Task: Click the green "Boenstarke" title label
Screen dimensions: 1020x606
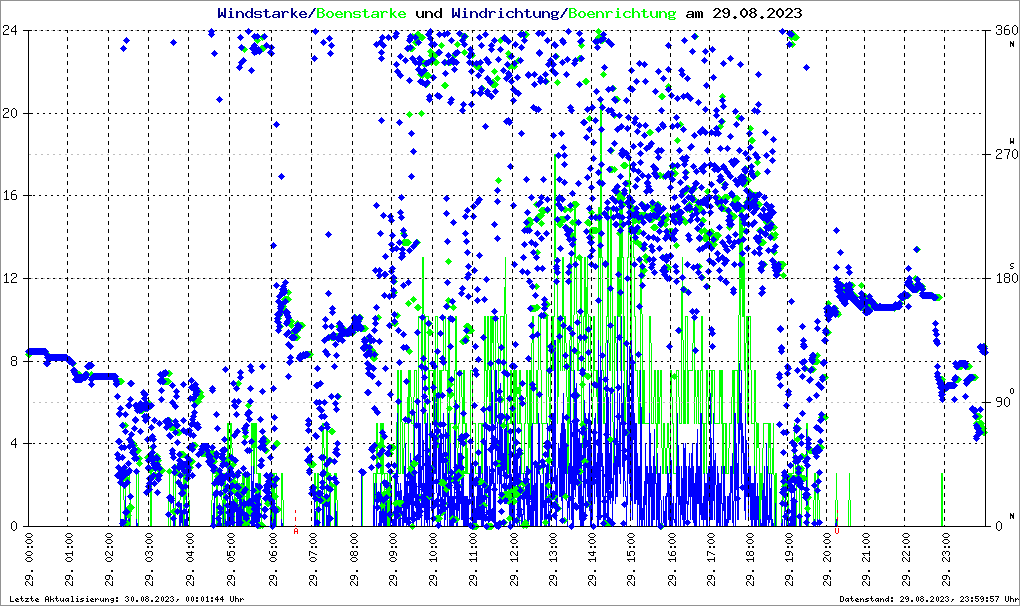Action: 361,13
